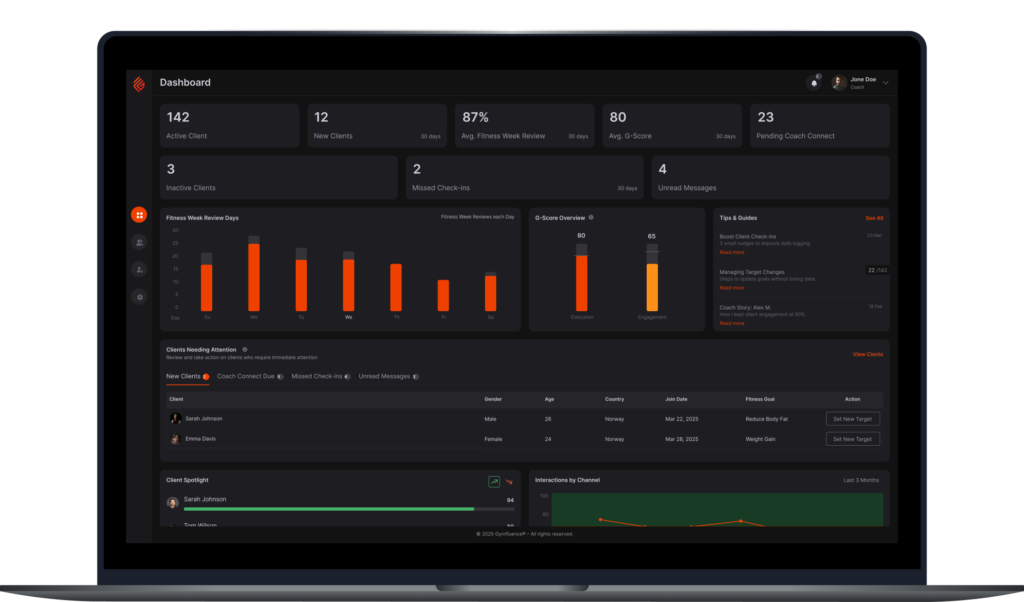Switch to the Missed Check-ins tab
This screenshot has height=602, width=1024.
tap(319, 376)
